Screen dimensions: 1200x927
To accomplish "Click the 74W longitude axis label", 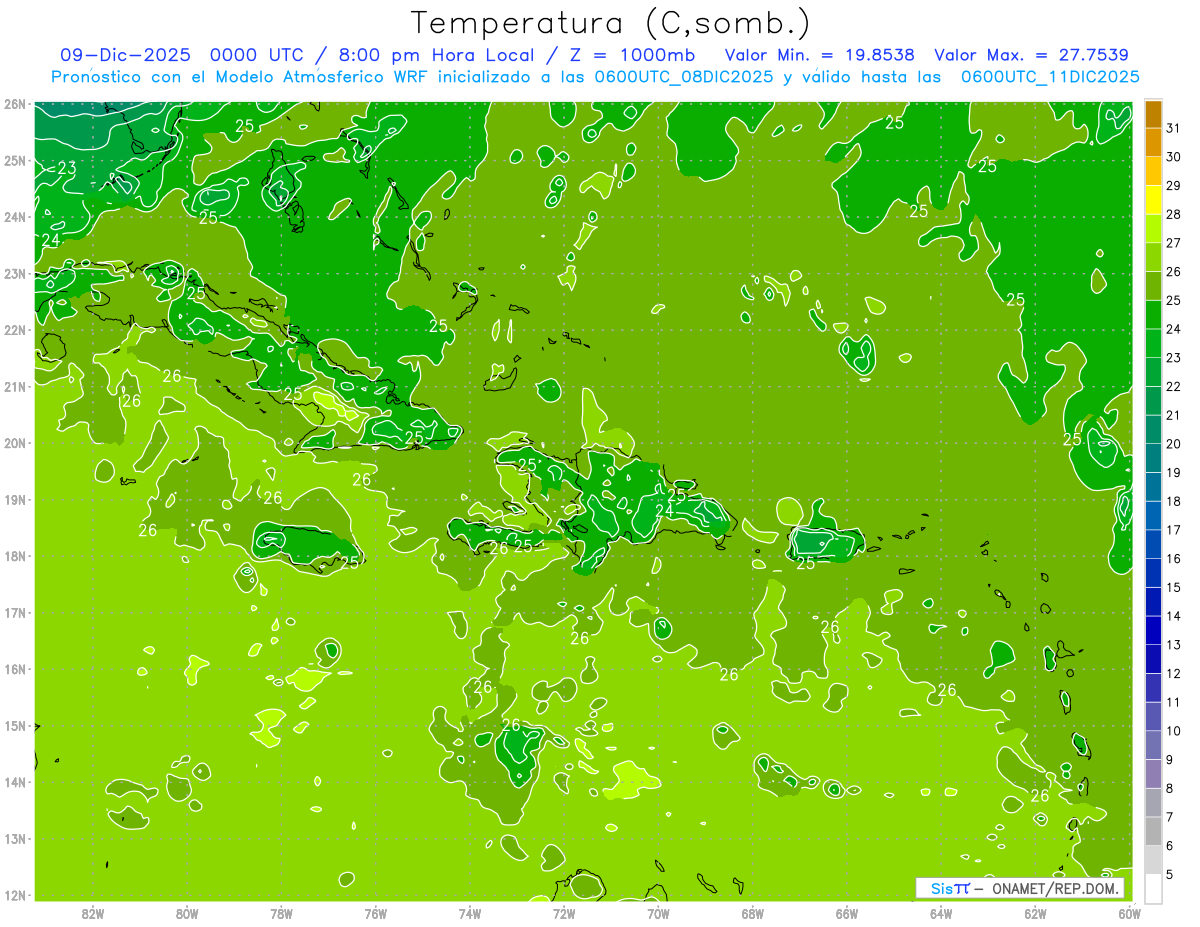I will 470,913.
